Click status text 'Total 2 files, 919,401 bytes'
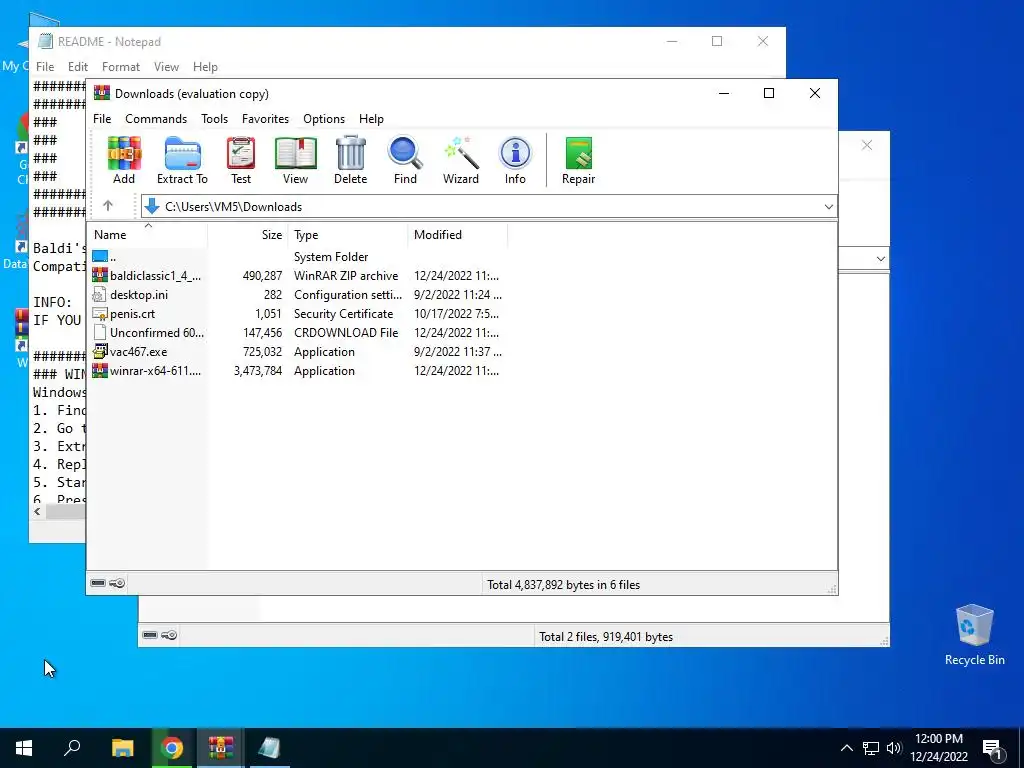Viewport: 1024px width, 768px height. click(606, 636)
